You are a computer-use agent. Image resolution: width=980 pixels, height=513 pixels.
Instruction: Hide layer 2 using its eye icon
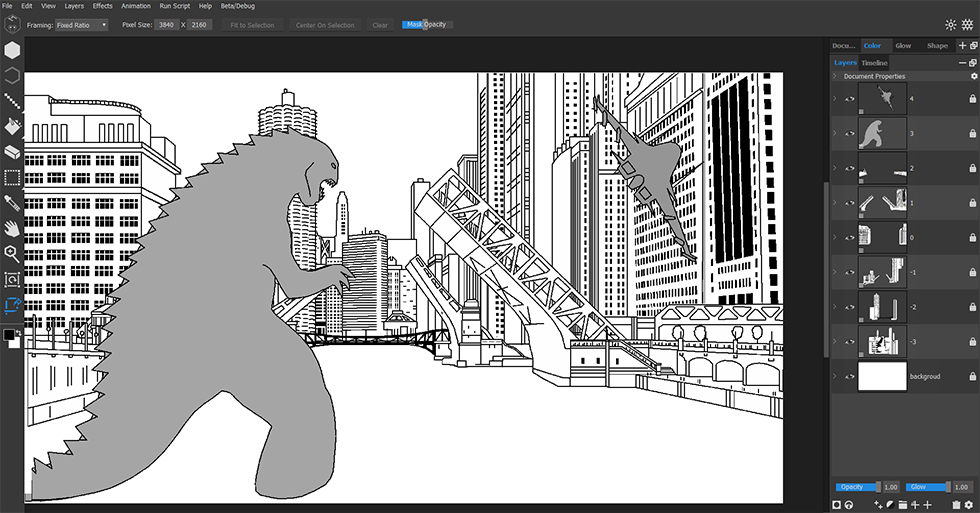[x=849, y=168]
